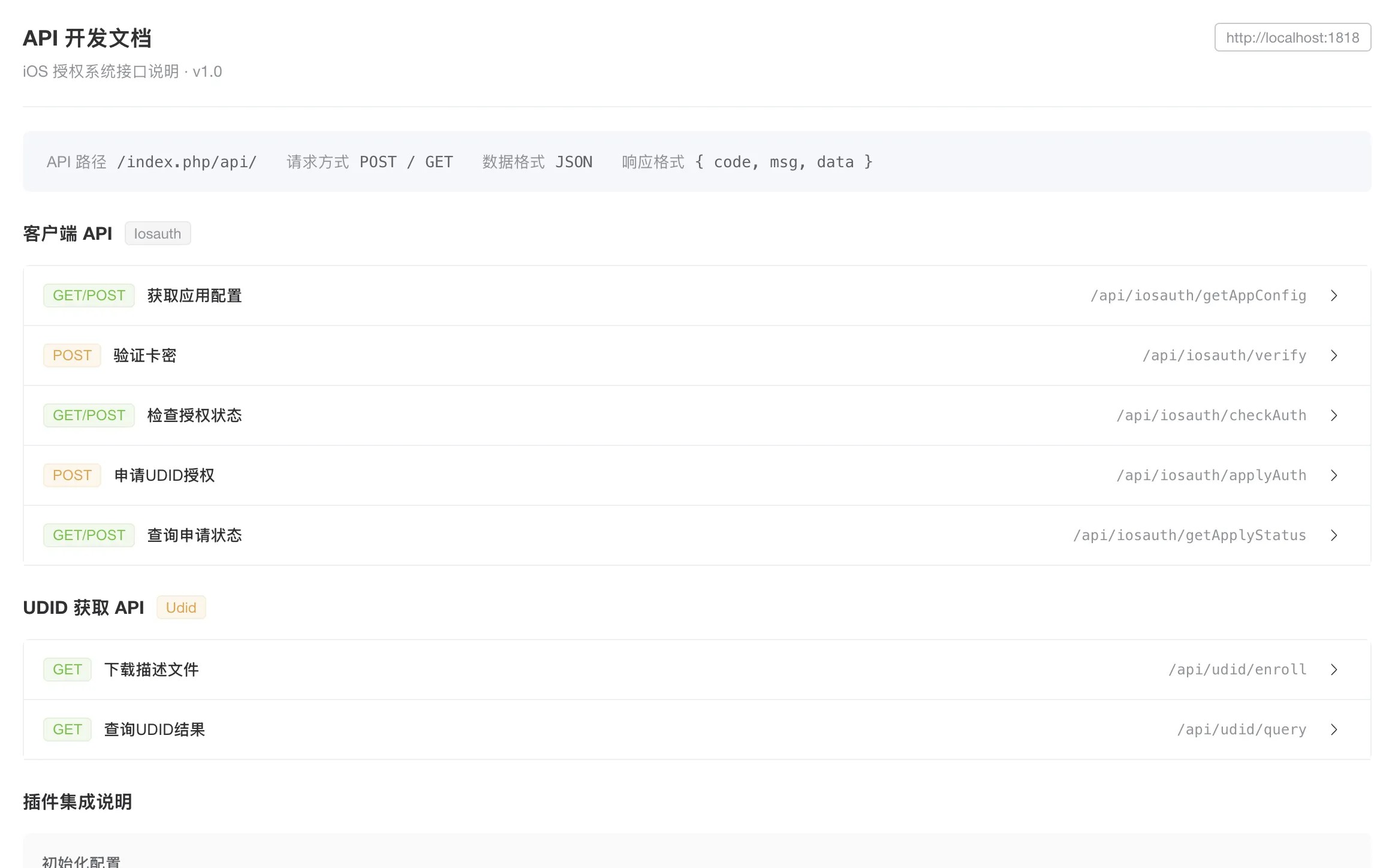Open the 获取应用配置 endpoint entry
Viewport: 1380px width, 868px height.
[194, 296]
